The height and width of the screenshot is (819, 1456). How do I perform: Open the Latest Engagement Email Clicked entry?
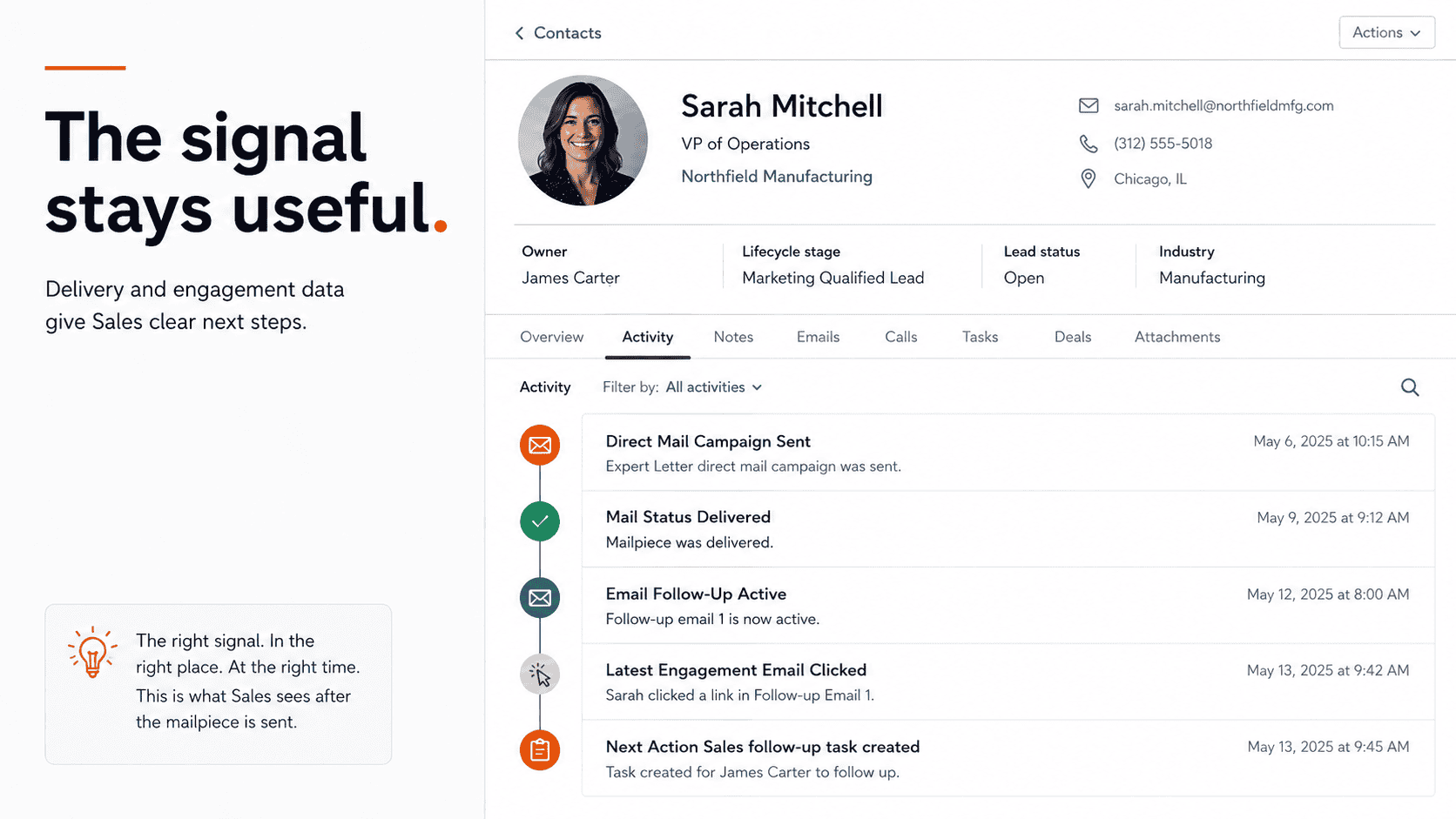(x=1008, y=682)
